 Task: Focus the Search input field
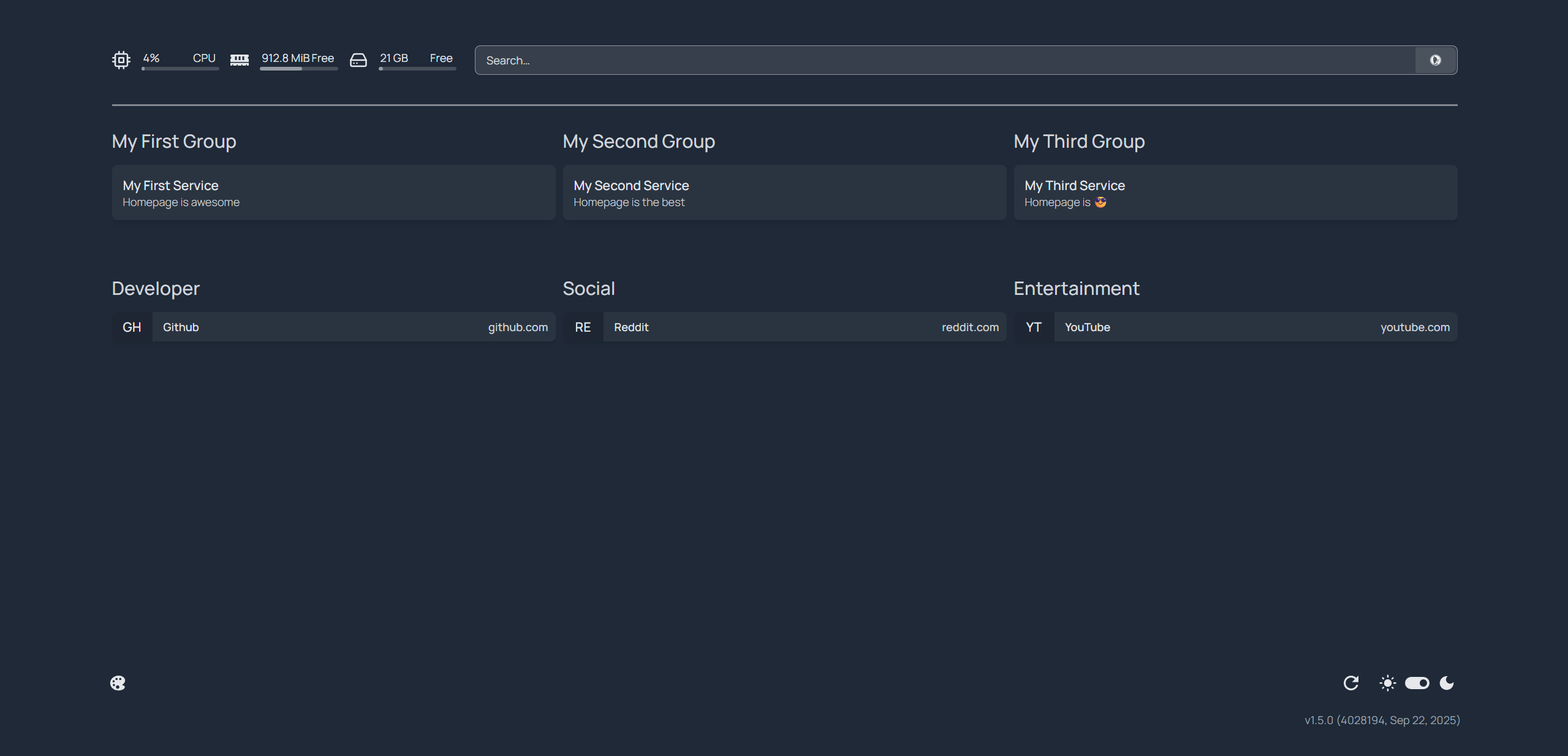[x=944, y=60]
